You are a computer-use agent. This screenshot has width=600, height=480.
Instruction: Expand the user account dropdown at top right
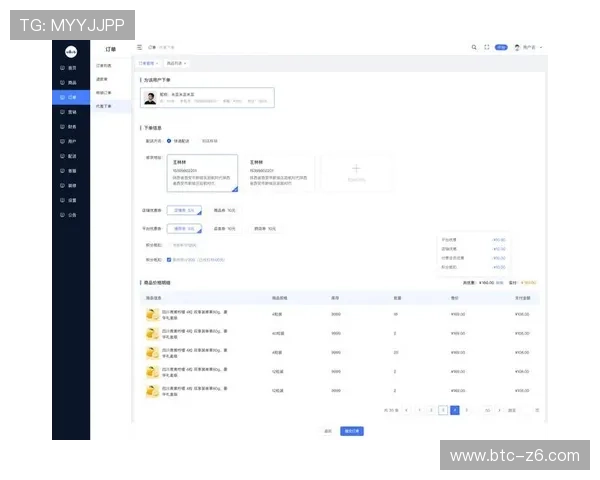[530, 47]
